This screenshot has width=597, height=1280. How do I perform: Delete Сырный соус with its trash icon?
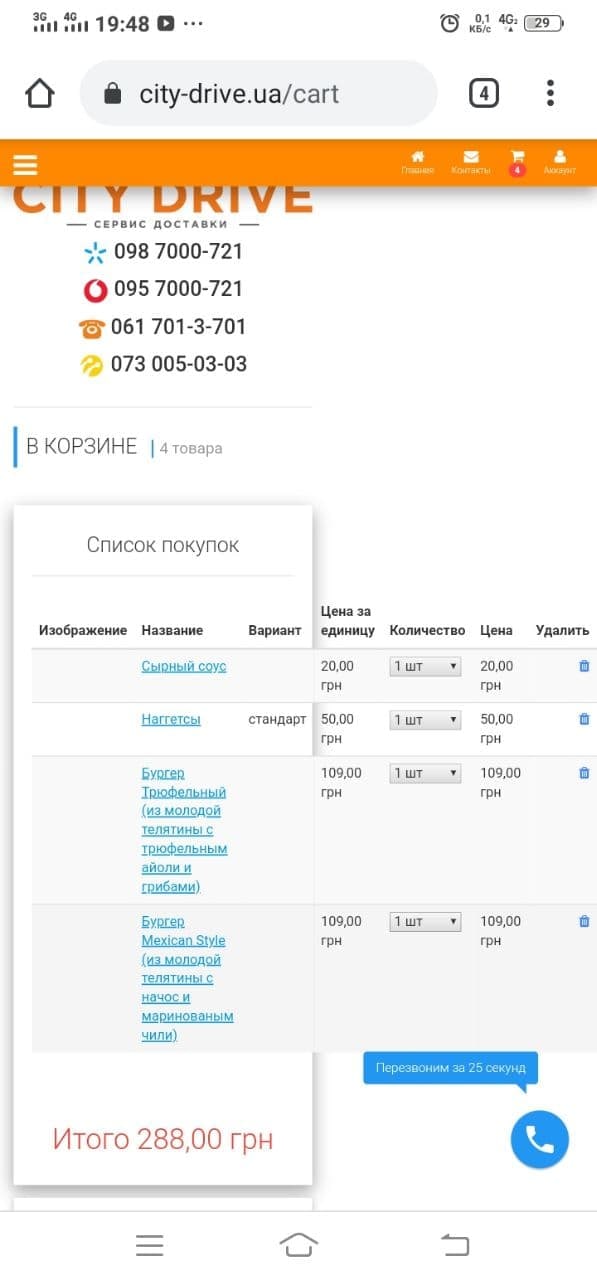585,666
